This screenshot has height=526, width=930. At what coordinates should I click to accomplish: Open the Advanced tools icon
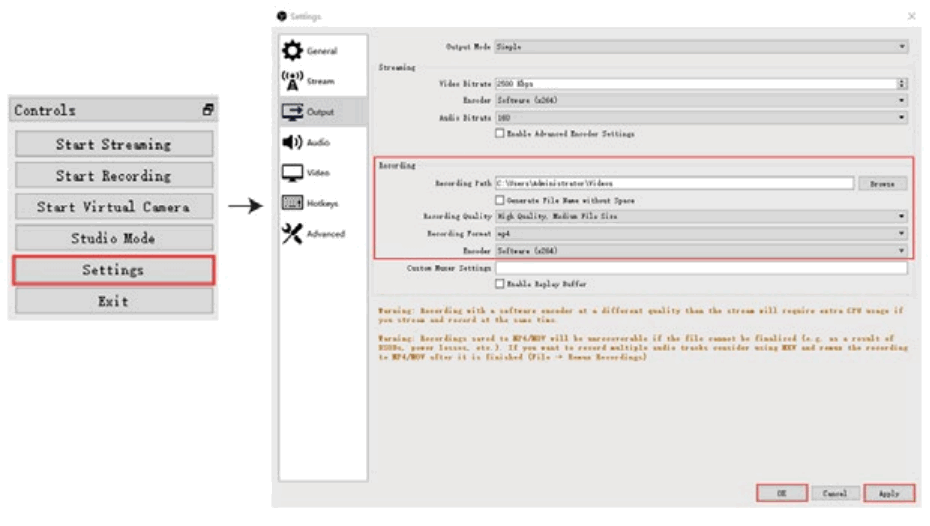click(x=292, y=234)
